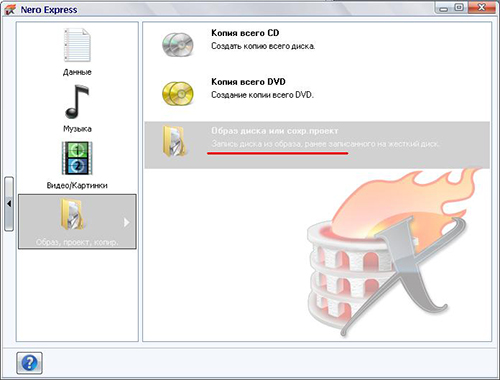Viewport: 500px width, 380px height.
Task: Select Образ диска или сохр.проект entry
Action: pos(317,145)
